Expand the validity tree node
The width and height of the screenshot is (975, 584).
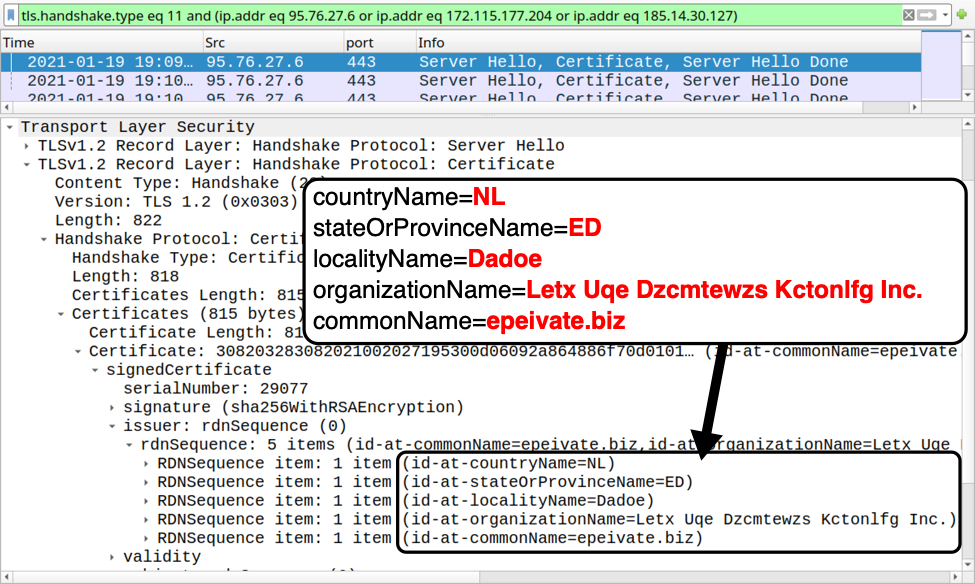113,557
